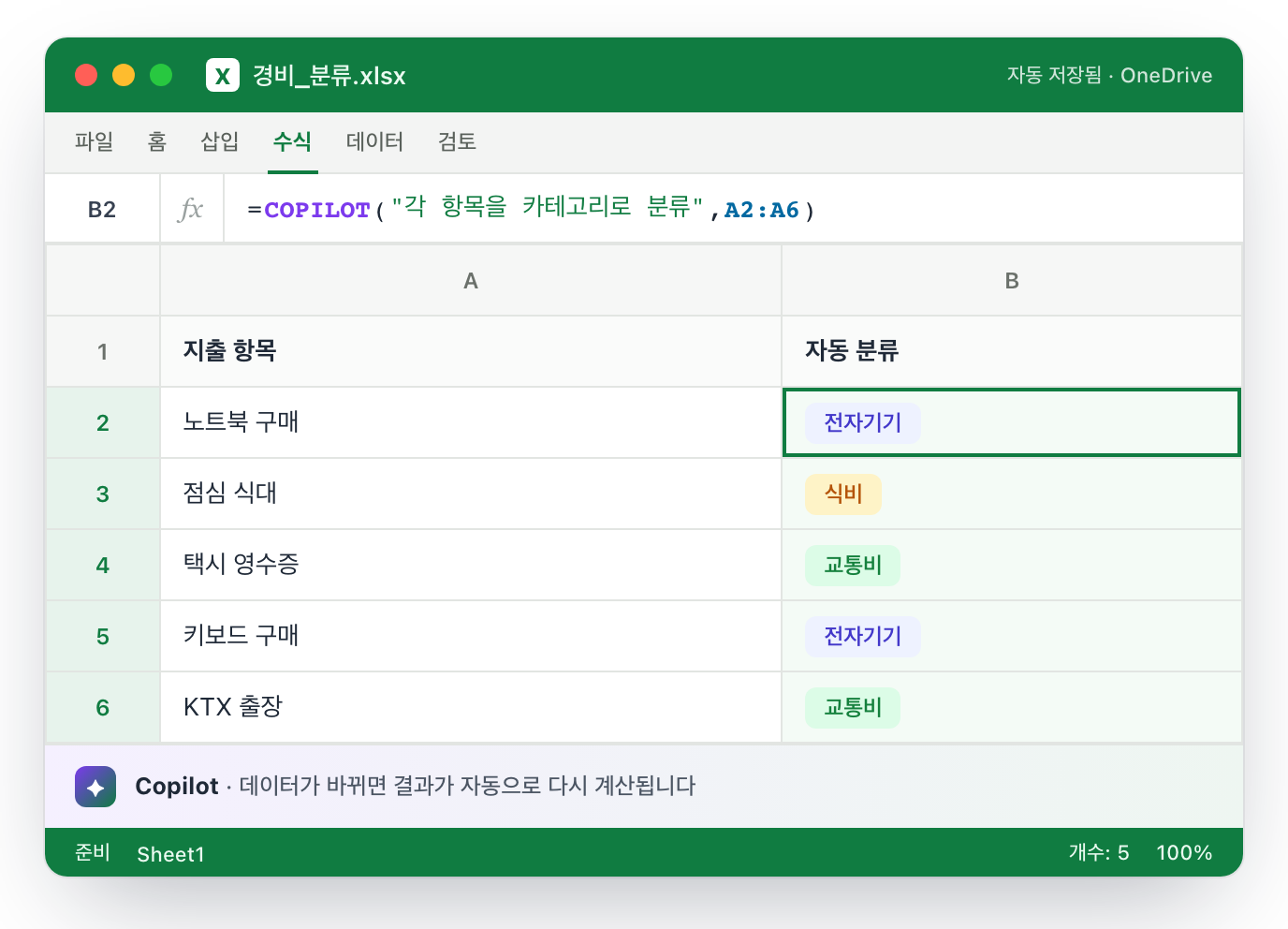Screen dimensions: 1288x929
Task: Click the green maximize window button
Action: click(x=161, y=75)
